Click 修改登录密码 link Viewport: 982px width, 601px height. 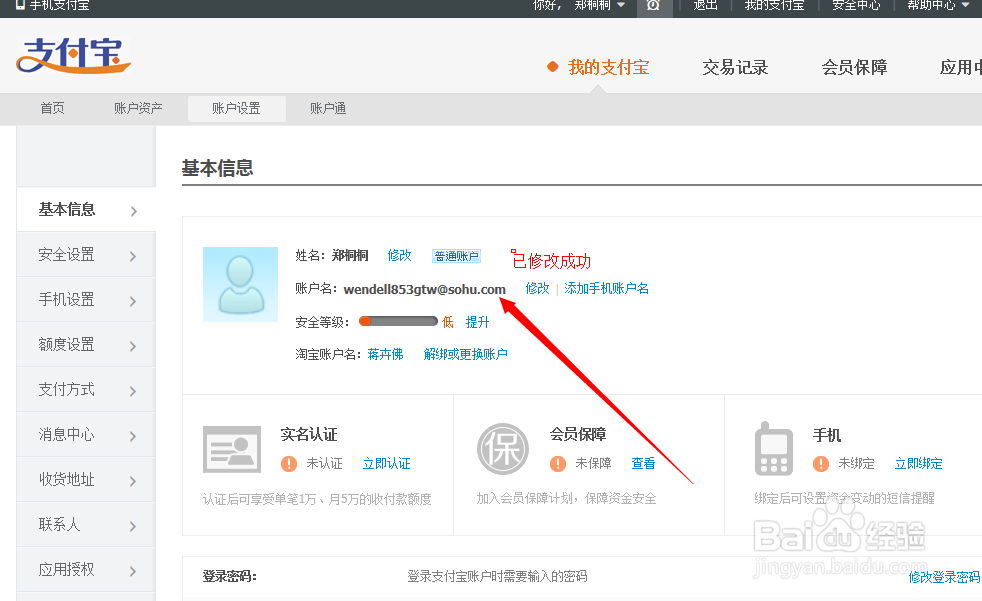(x=944, y=577)
